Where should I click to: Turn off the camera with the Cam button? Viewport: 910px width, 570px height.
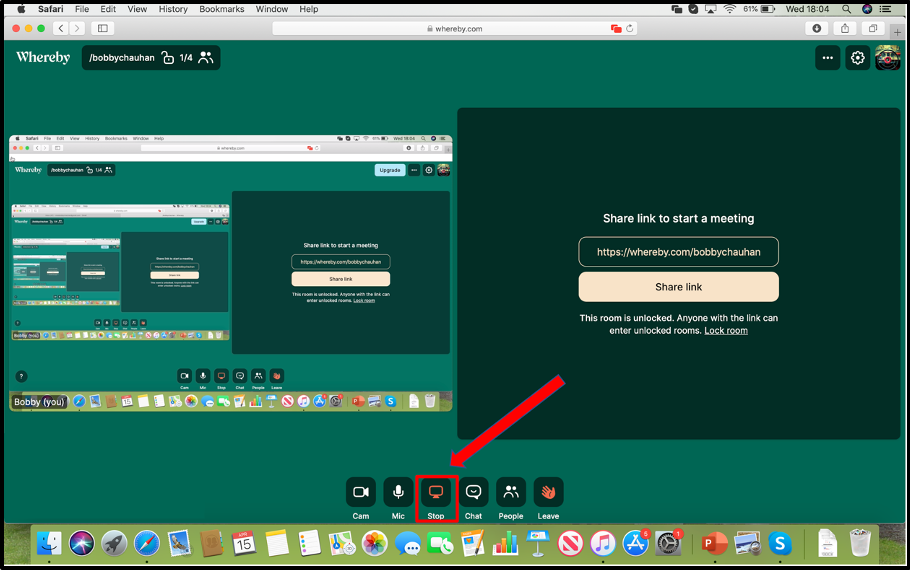pyautogui.click(x=360, y=492)
